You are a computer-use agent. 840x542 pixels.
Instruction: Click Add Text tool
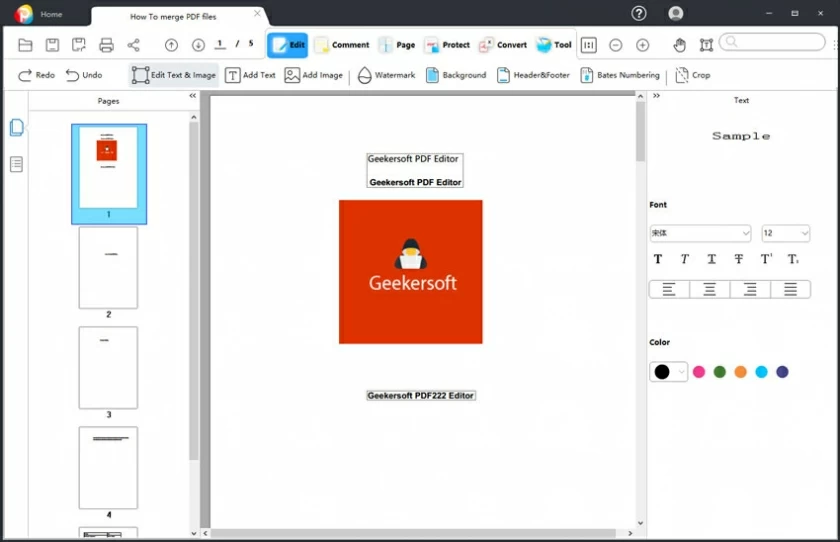pos(250,75)
